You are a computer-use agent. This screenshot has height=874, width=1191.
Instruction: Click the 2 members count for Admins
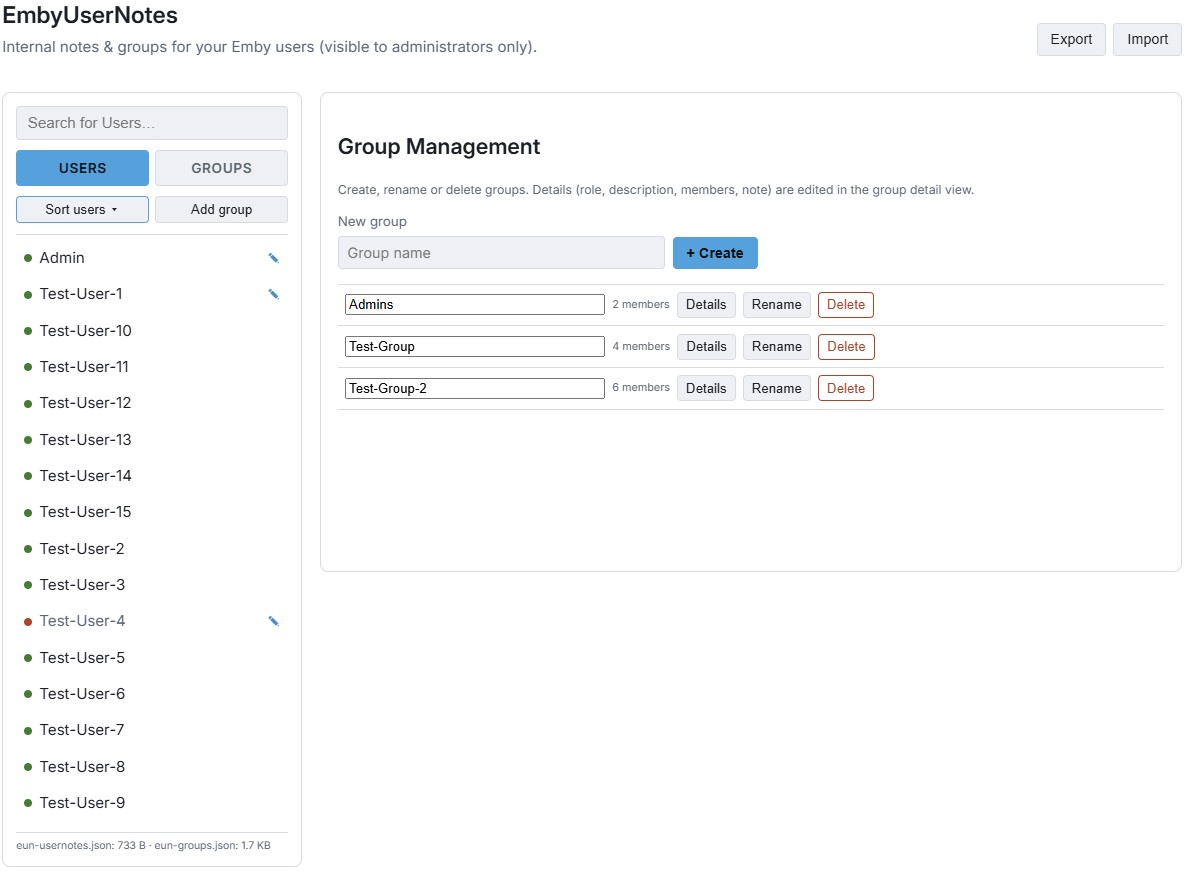641,304
